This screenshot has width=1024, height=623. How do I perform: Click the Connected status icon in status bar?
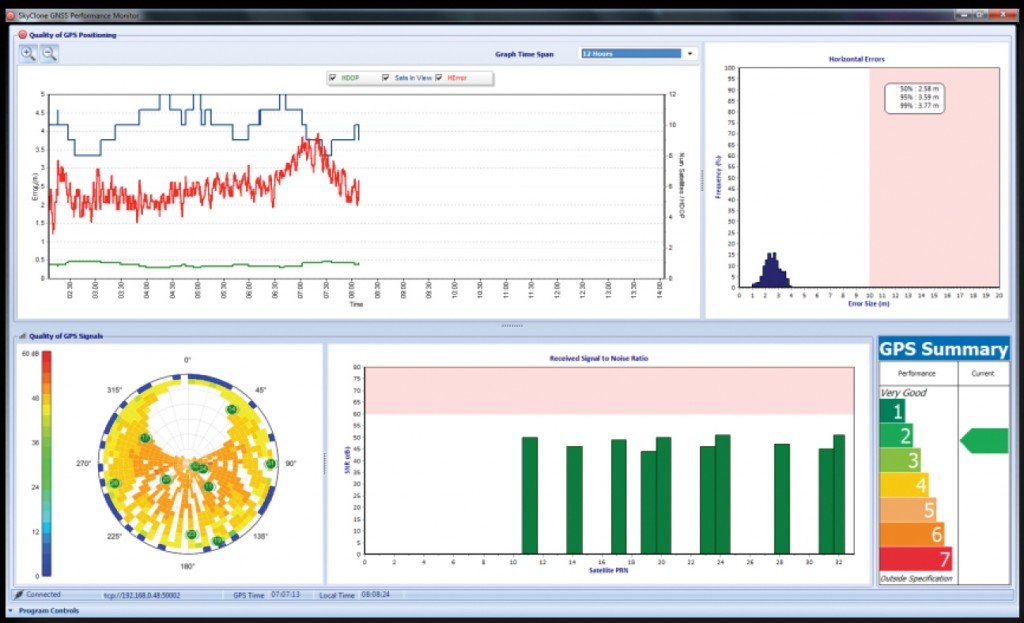20,594
